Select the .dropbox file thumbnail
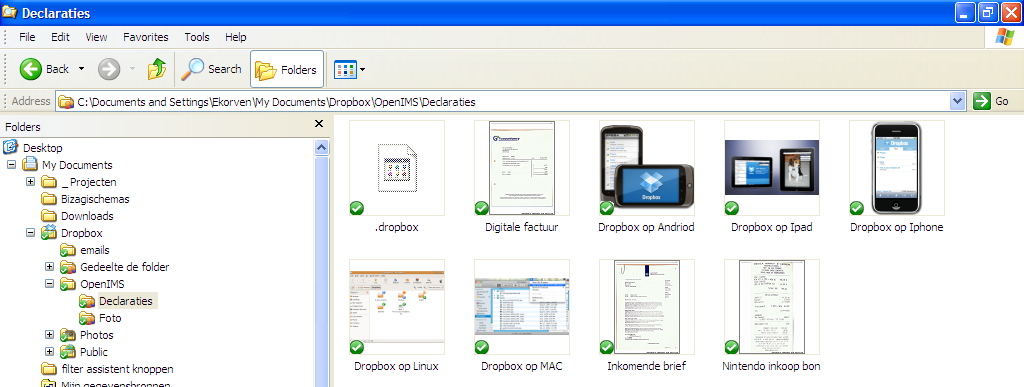Screen dimensions: 1024x387 point(397,168)
